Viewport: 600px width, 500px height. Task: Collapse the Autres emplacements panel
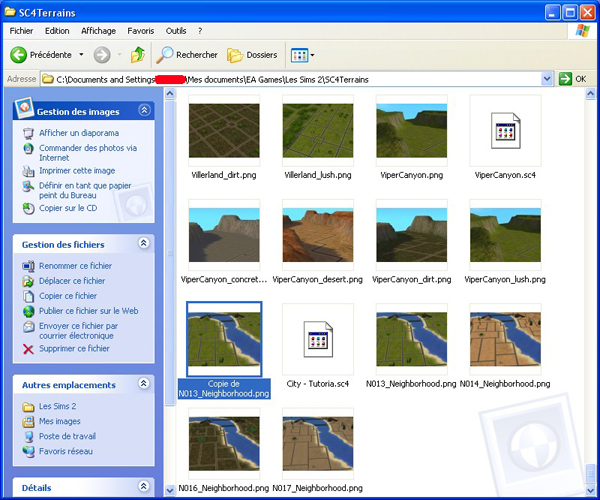[x=144, y=384]
